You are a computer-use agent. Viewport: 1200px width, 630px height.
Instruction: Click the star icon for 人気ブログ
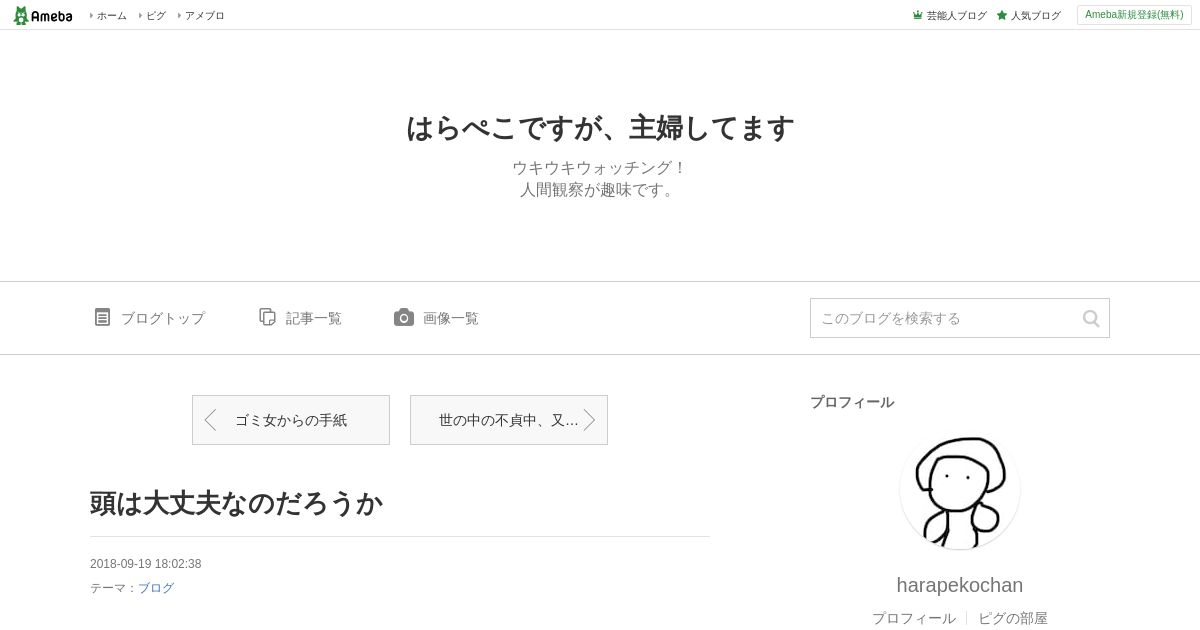pyautogui.click(x=1002, y=15)
